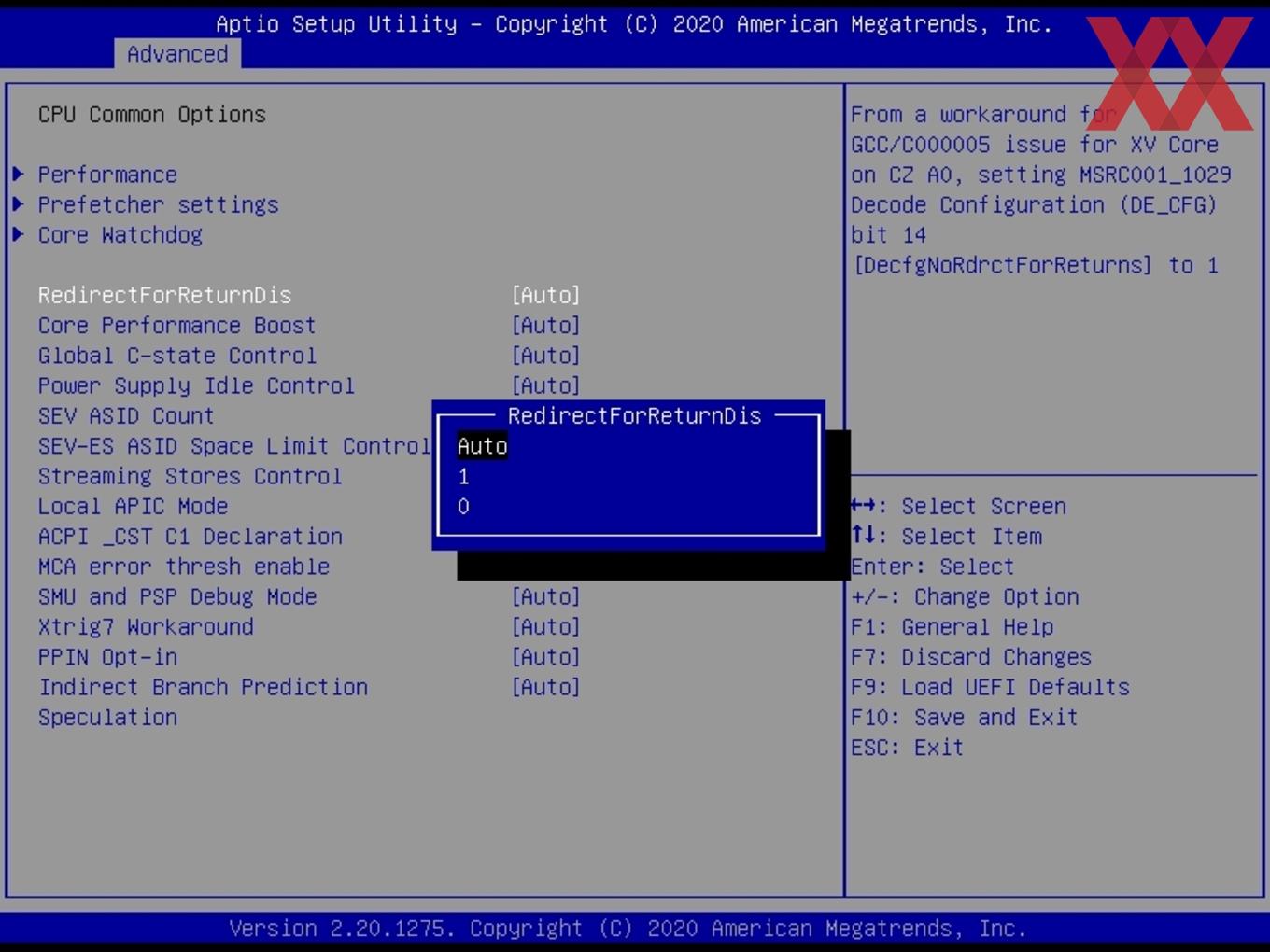Expand the Performance submenu arrow
The width and height of the screenshot is (1270, 952).
pos(18,175)
